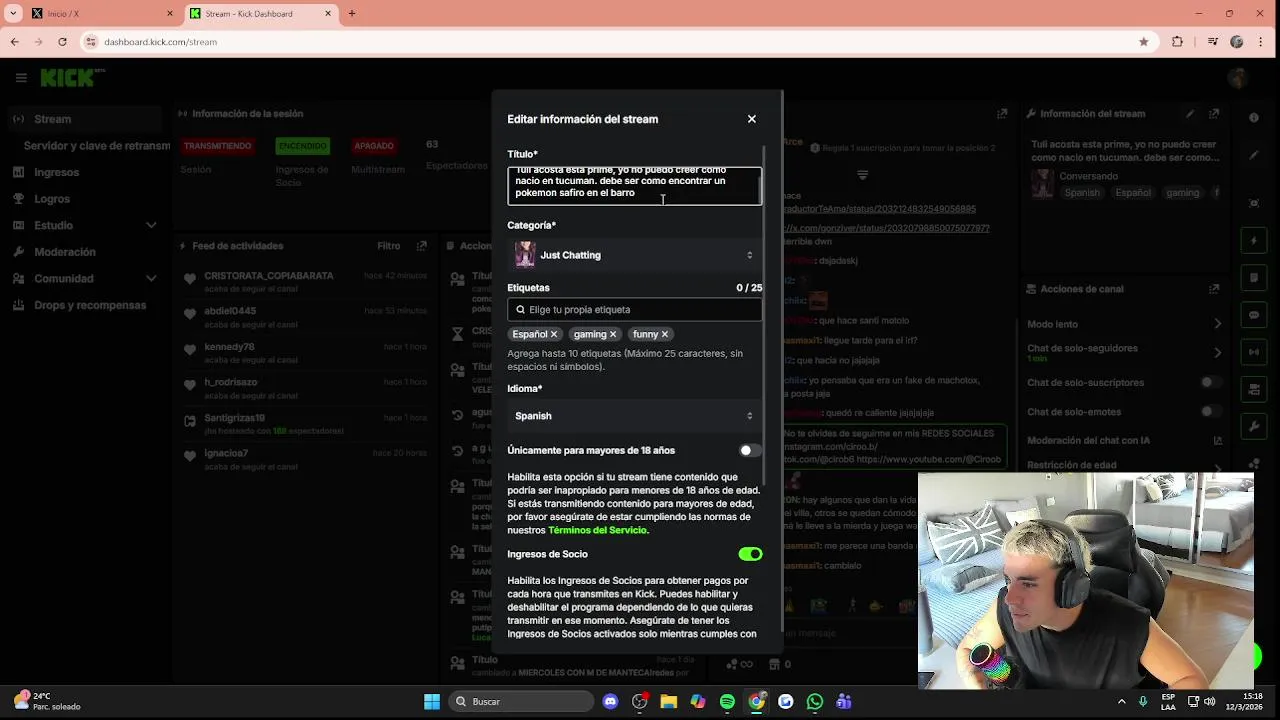Click the Spanish tag in Información del stream
The height and width of the screenshot is (720, 1280).
pyautogui.click(x=1081, y=192)
